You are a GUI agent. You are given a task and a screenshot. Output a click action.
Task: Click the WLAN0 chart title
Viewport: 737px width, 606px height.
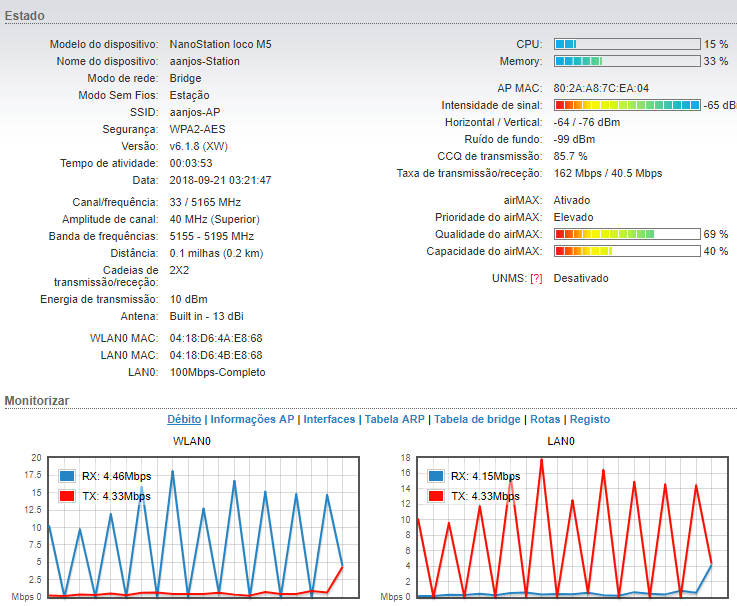click(191, 441)
